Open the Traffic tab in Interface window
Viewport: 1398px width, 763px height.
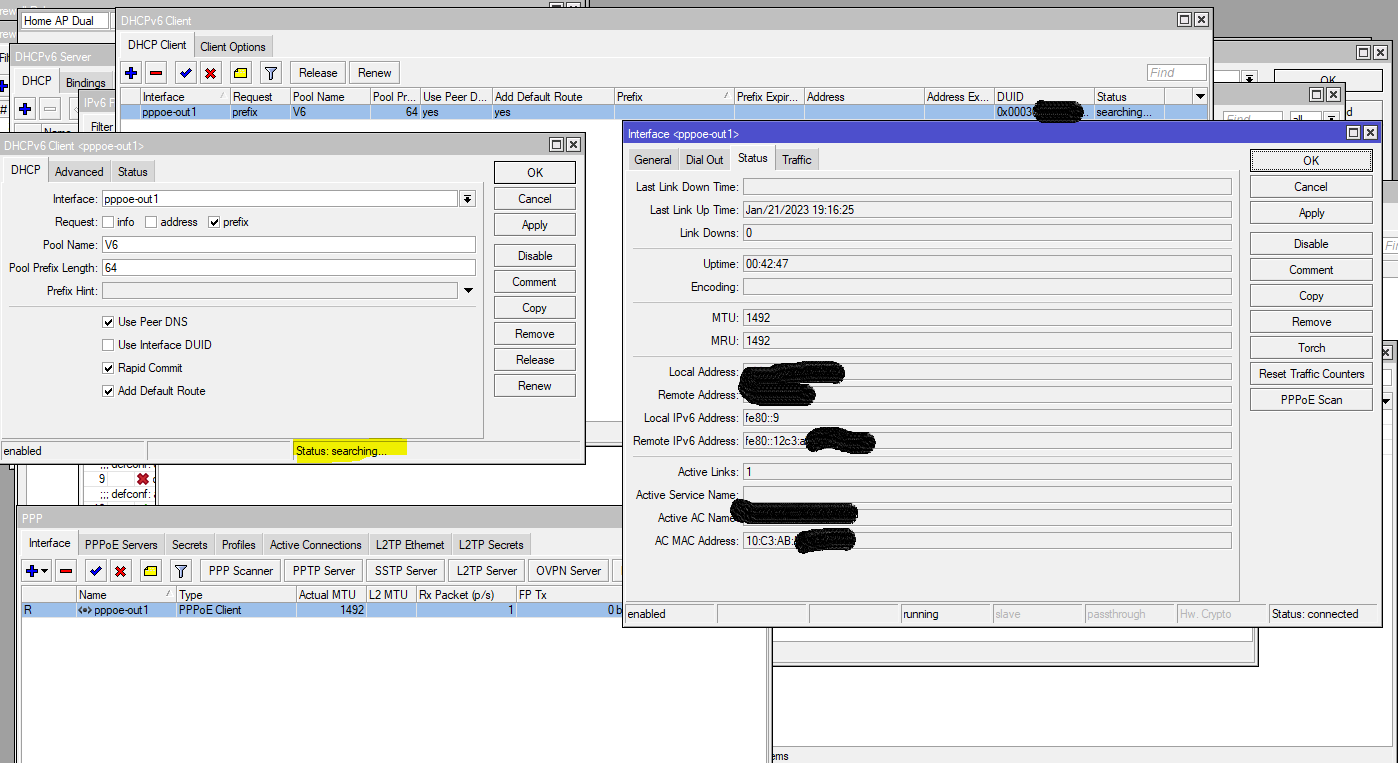[x=797, y=160]
